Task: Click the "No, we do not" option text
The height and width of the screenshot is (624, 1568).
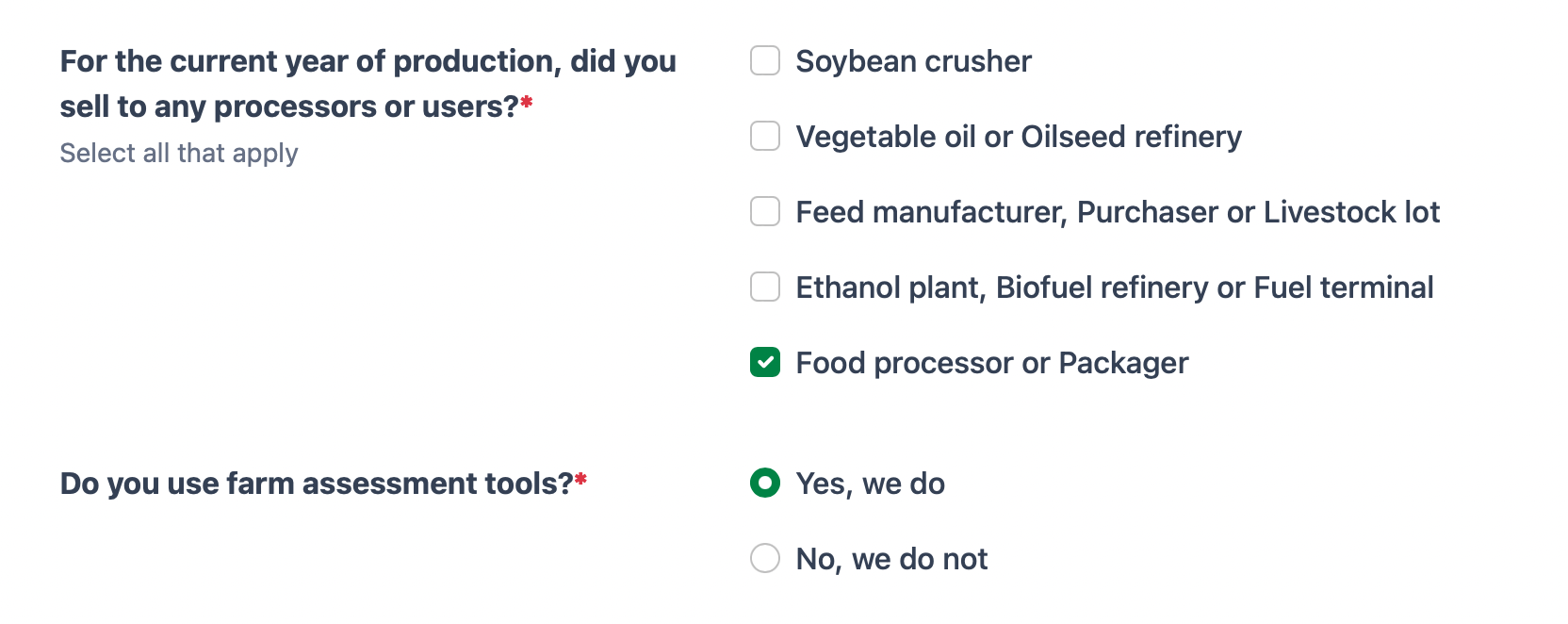Action: [x=891, y=559]
